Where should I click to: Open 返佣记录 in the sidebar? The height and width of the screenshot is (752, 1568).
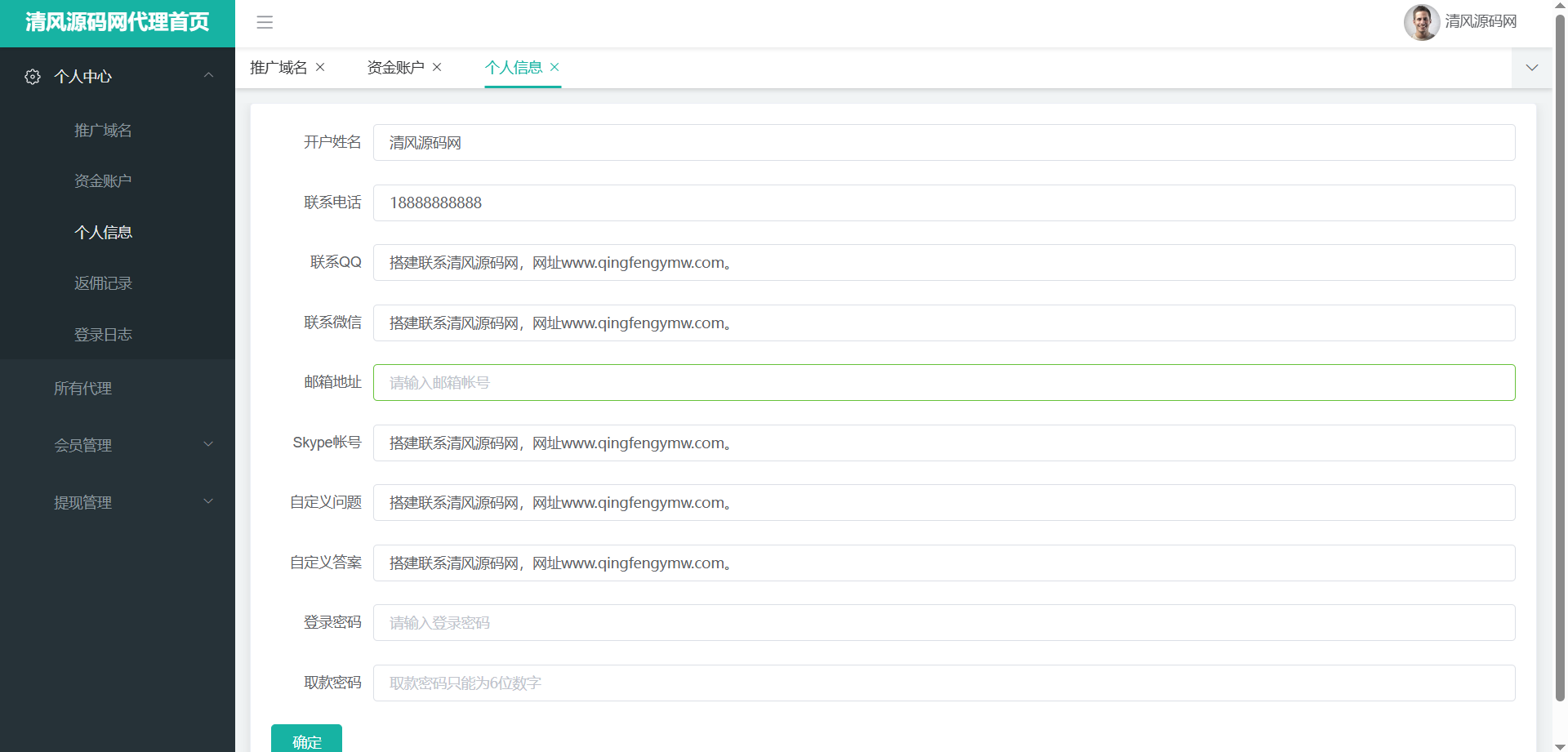[x=103, y=283]
